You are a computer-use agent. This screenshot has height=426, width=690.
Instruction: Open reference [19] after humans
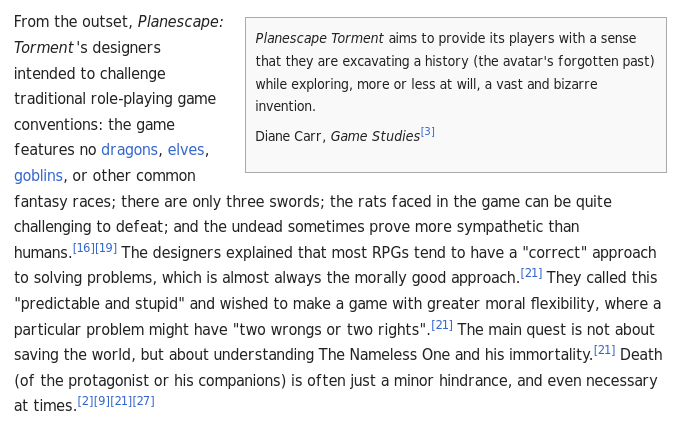[106, 248]
